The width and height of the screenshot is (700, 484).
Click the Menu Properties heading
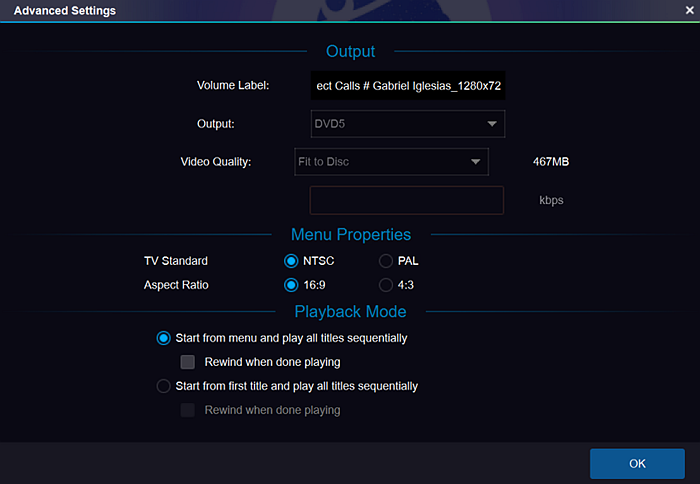[x=351, y=234]
